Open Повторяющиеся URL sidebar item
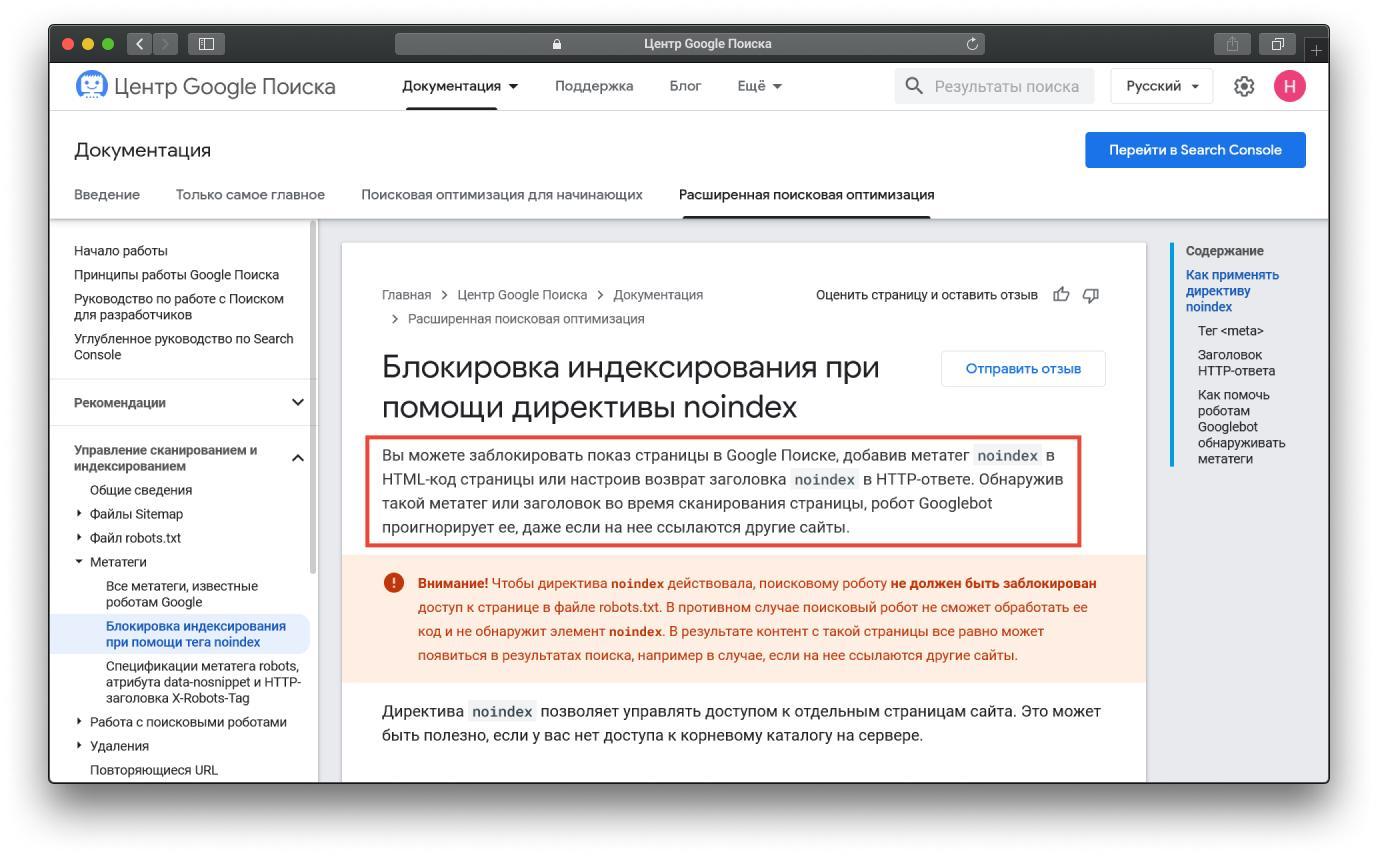Image resolution: width=1378 pixels, height=856 pixels. pos(154,770)
